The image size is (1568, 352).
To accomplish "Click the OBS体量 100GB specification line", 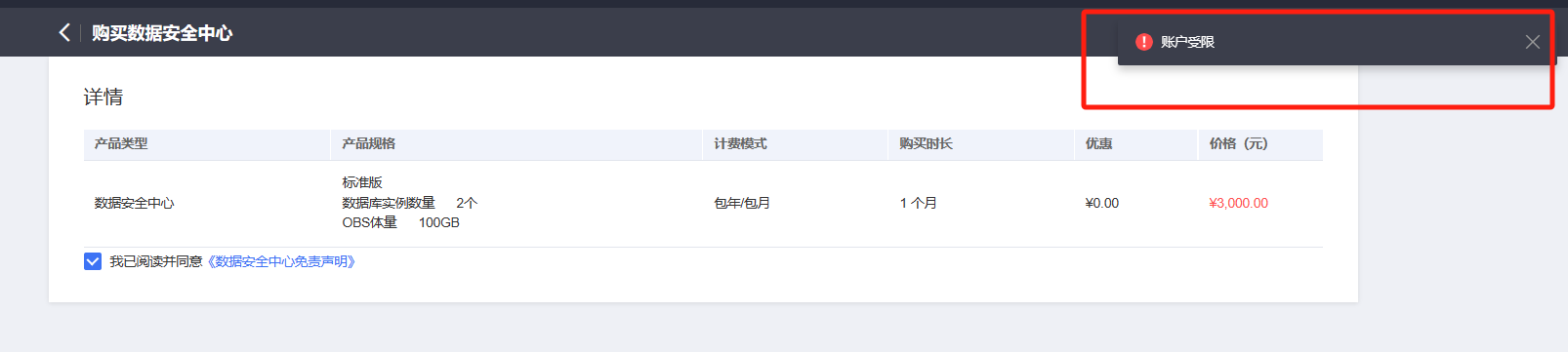I will click(x=400, y=222).
